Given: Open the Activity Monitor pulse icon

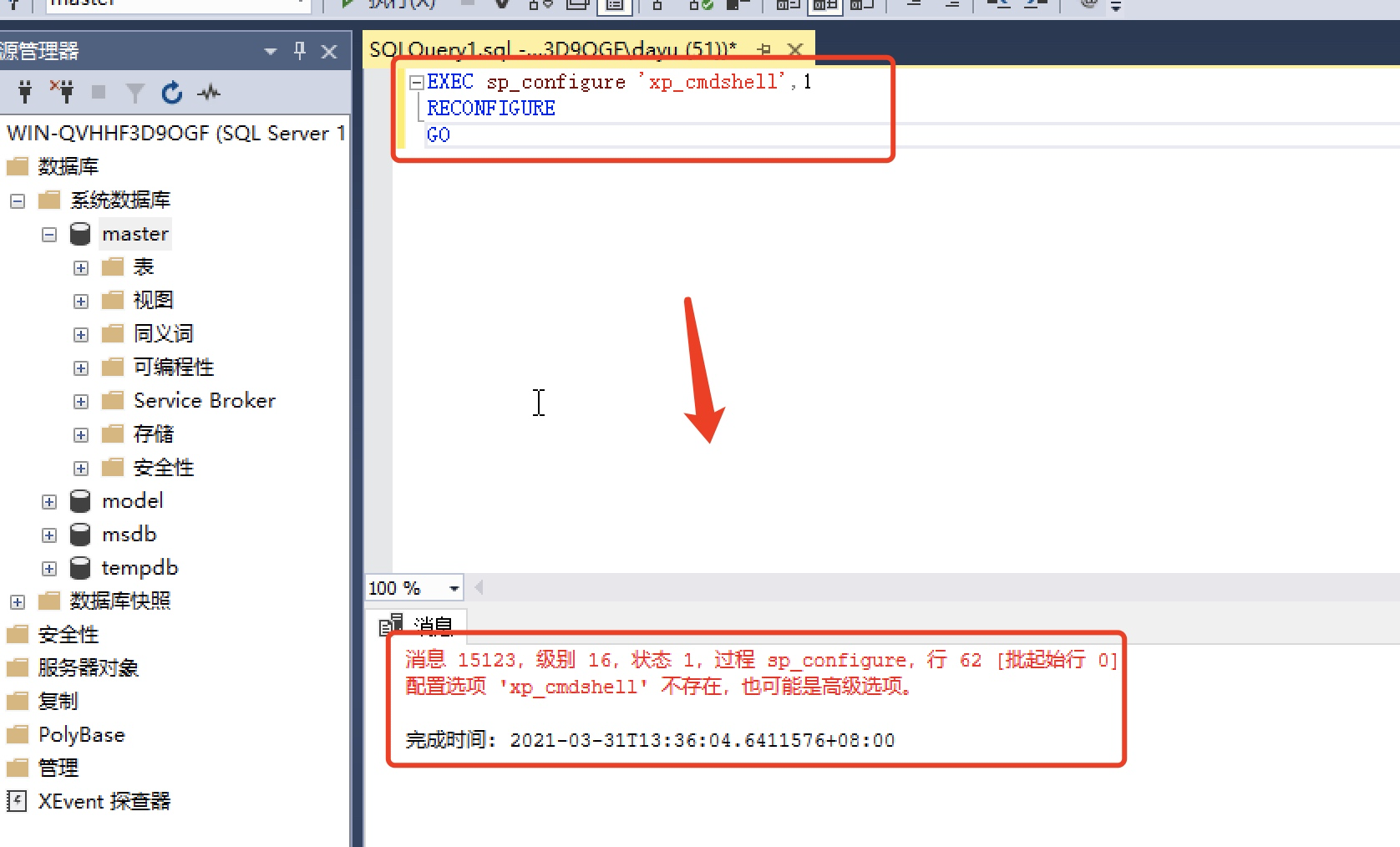Looking at the screenshot, I should point(209,92).
